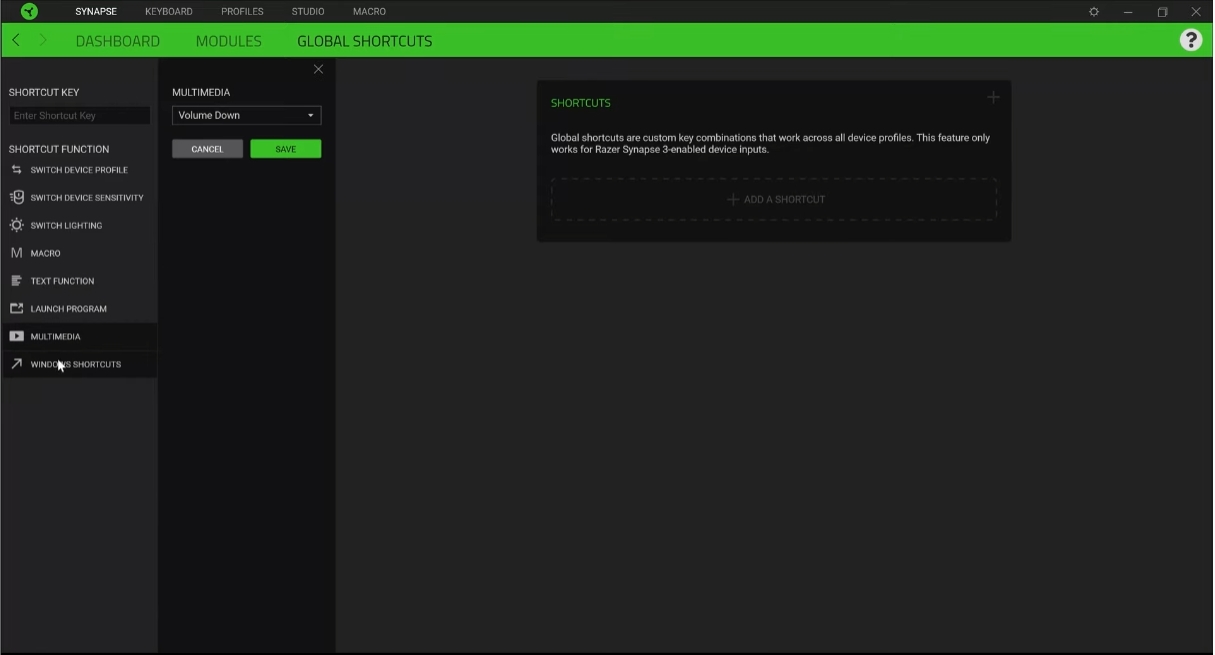
Task: Click the Windows Shortcuts arrow icon
Action: 16,364
